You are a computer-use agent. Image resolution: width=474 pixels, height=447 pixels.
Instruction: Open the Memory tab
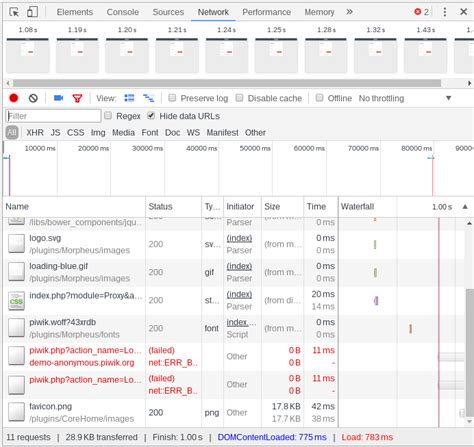319,12
